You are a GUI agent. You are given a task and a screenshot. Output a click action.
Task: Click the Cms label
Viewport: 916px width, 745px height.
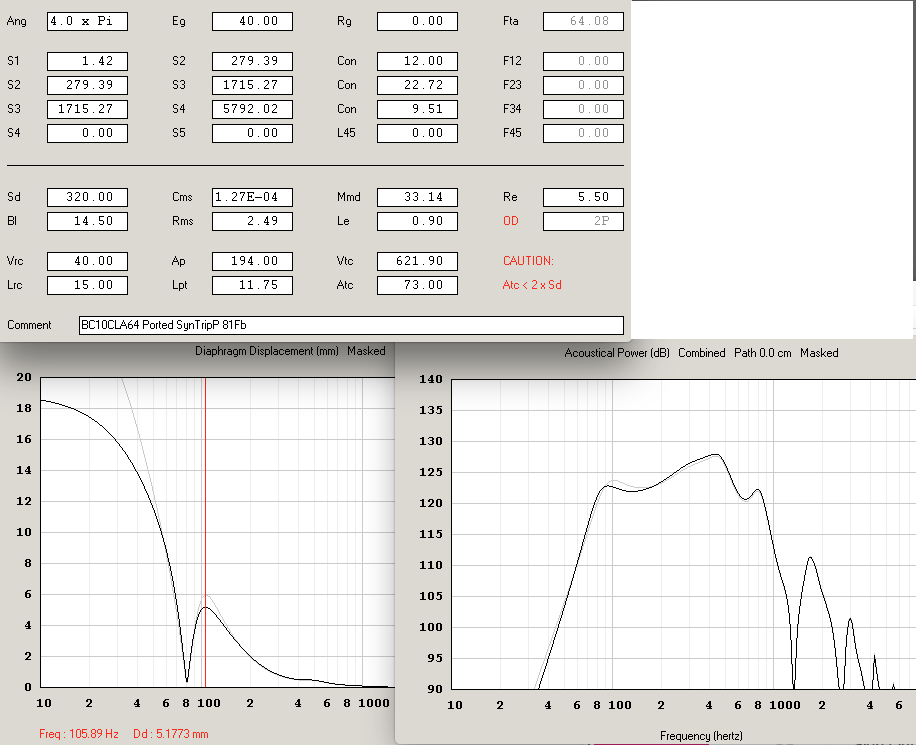[182, 197]
